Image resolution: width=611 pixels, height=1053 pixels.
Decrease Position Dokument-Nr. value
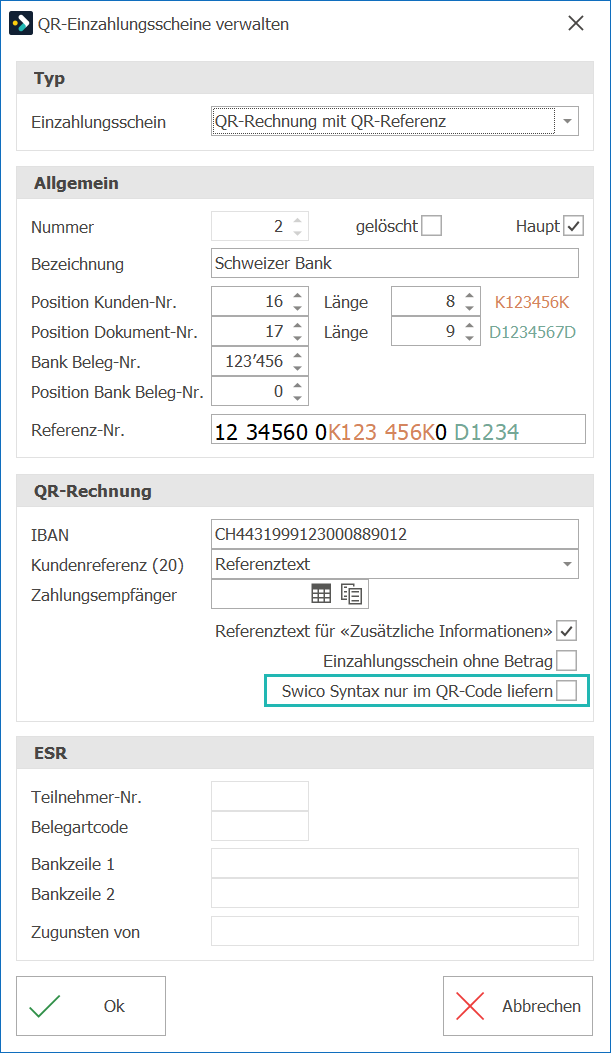[x=297, y=338]
